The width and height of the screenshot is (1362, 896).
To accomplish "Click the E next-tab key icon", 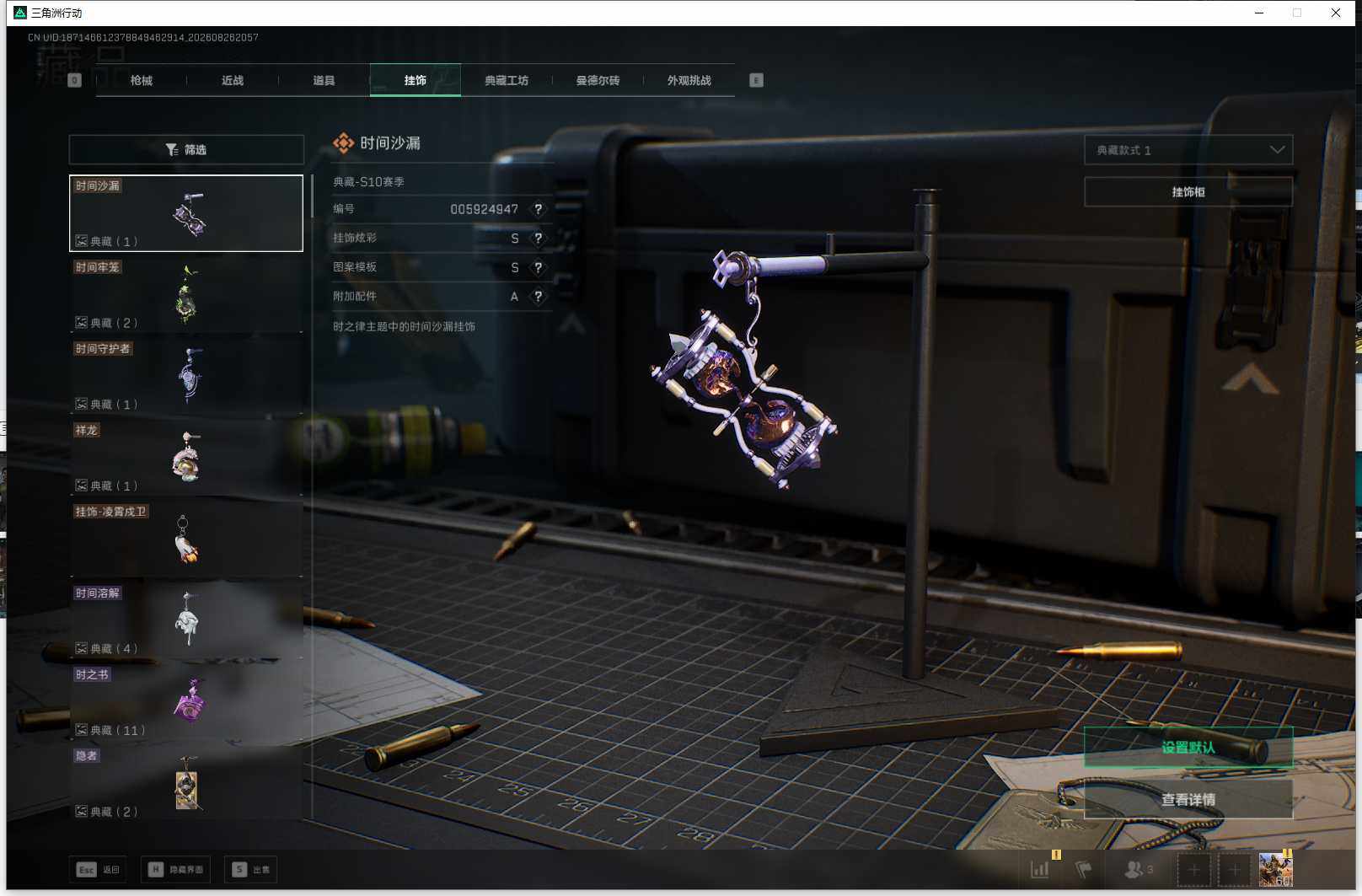I will (x=756, y=80).
